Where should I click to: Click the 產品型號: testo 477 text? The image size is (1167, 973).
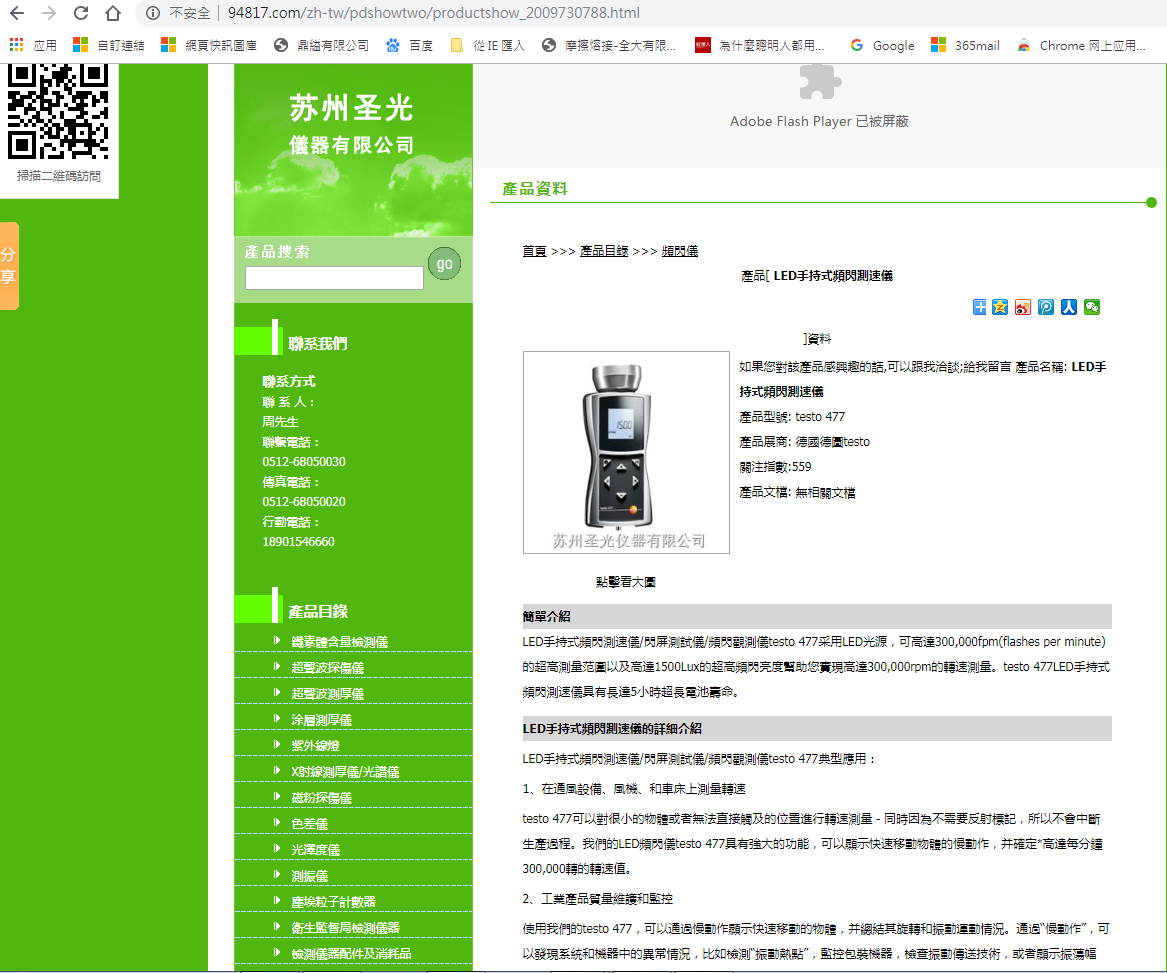792,417
